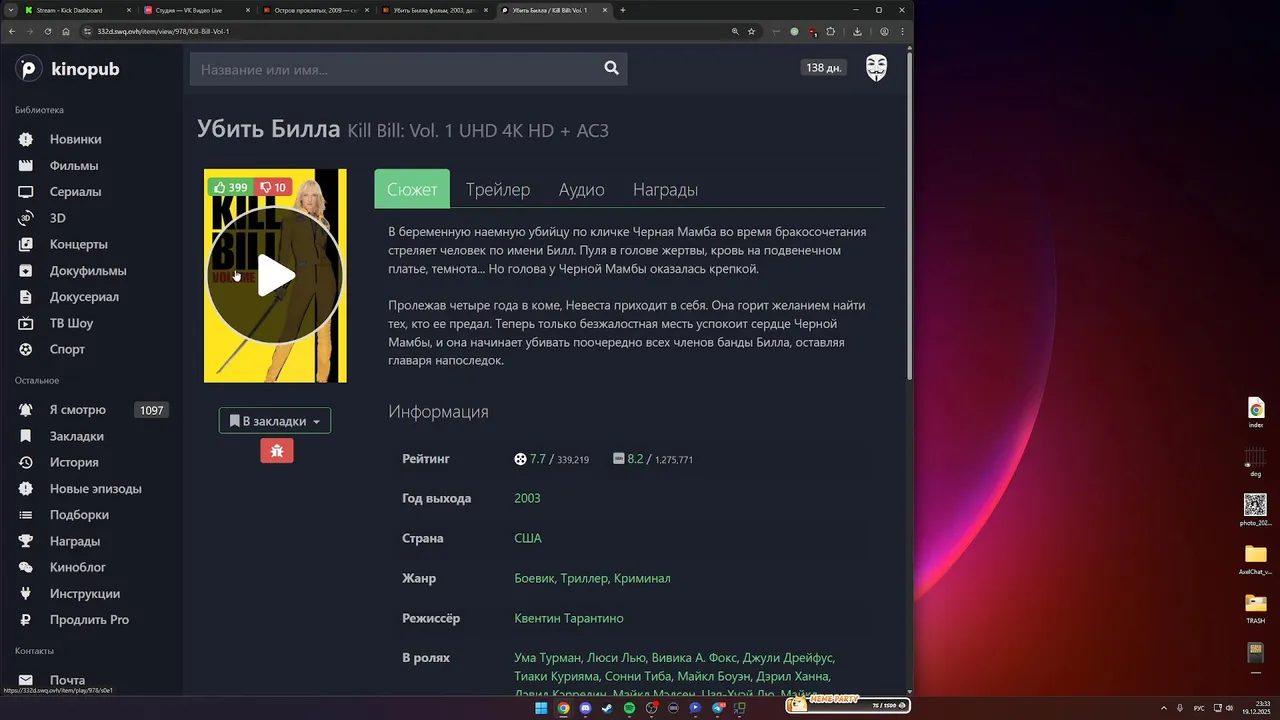Click the Guy Fawkes mask profile avatar

(876, 68)
